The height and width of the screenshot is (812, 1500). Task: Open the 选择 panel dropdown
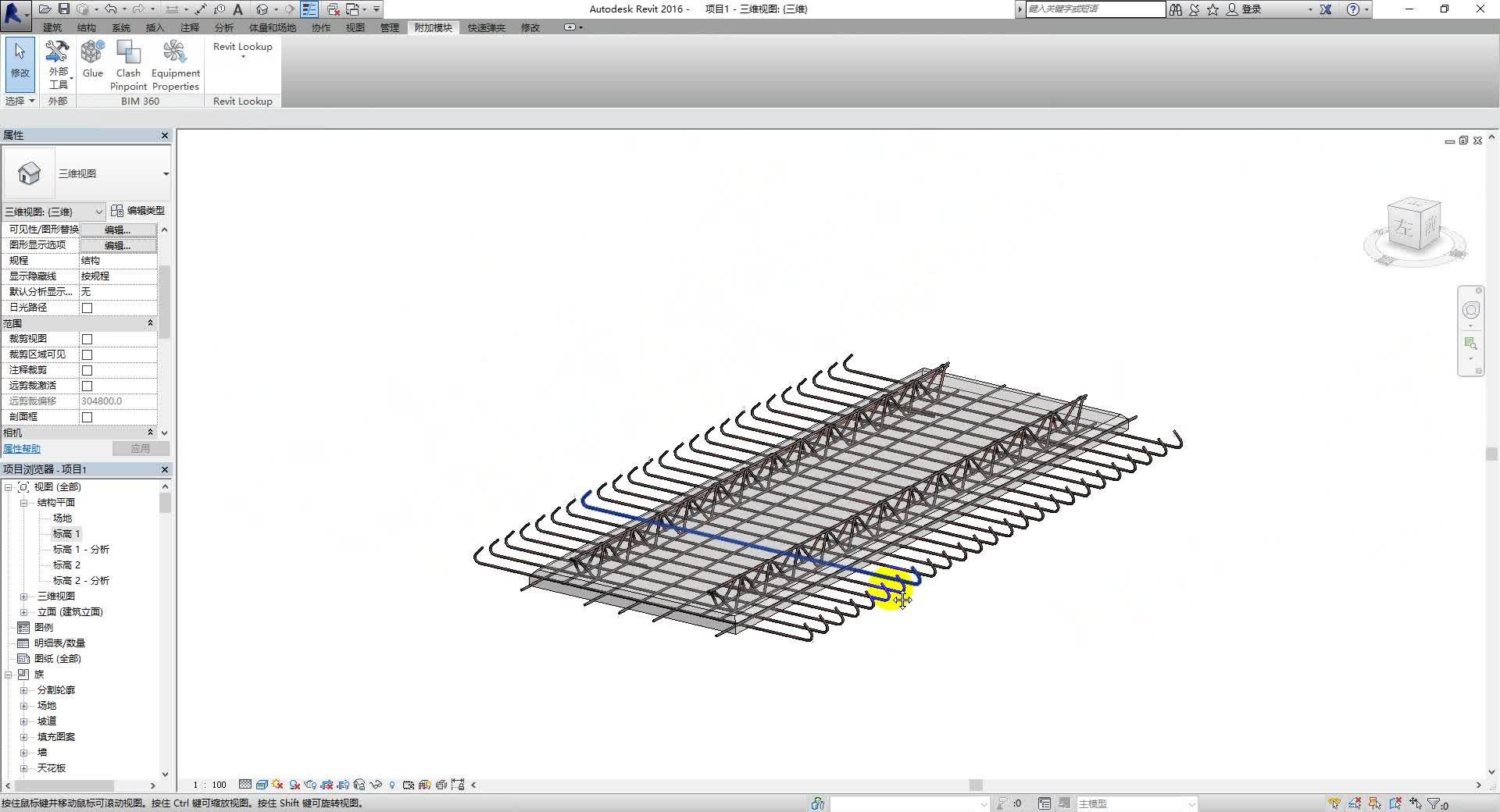[x=20, y=101]
